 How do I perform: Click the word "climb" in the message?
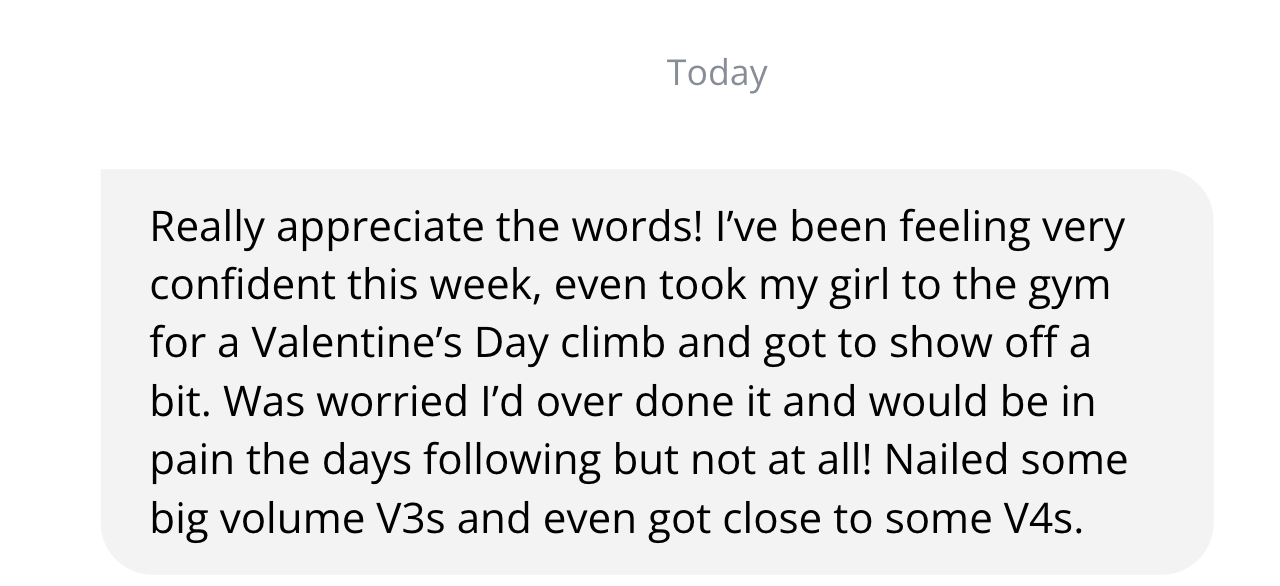[x=612, y=343]
